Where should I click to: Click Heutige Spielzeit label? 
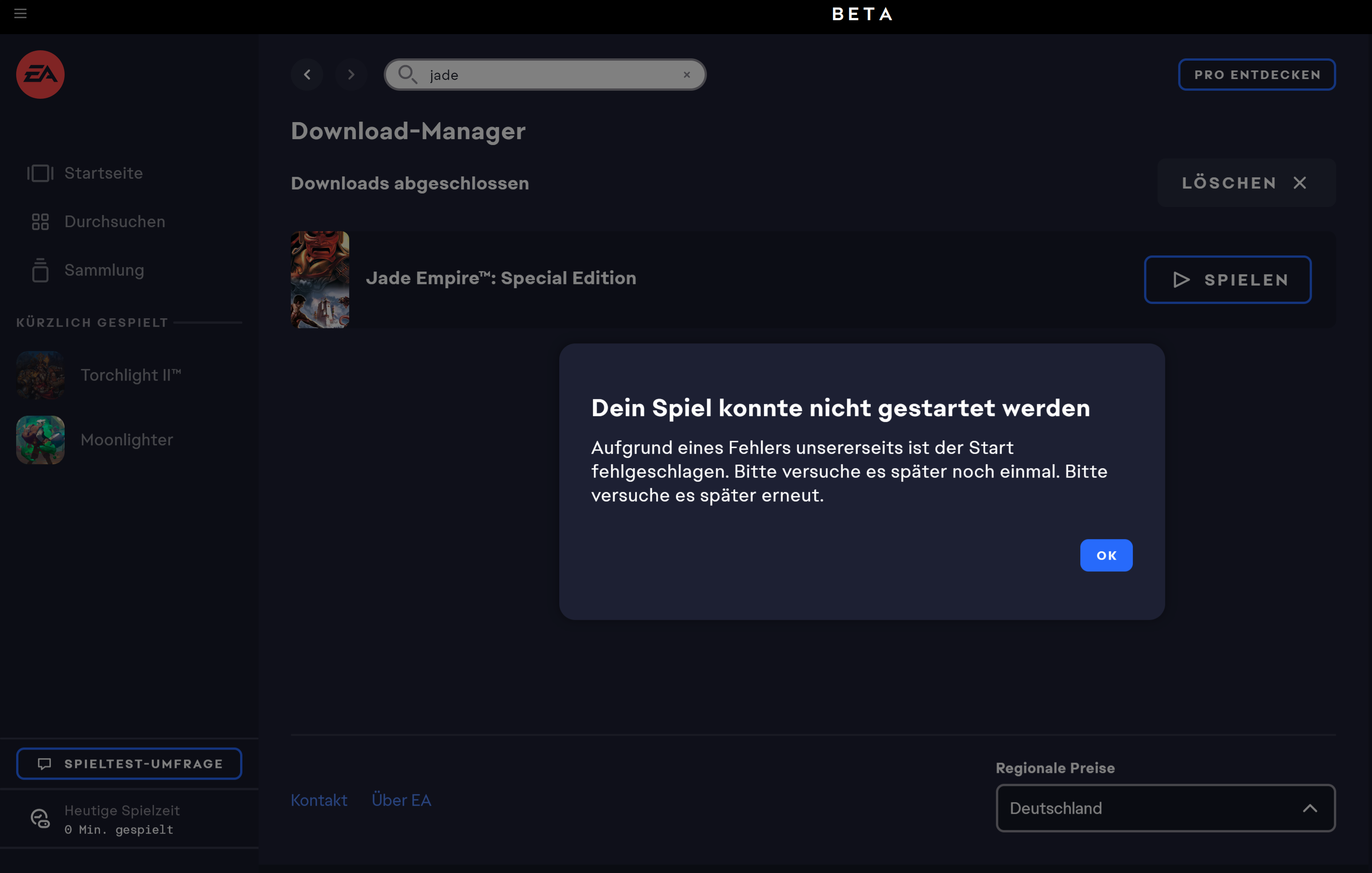122,810
